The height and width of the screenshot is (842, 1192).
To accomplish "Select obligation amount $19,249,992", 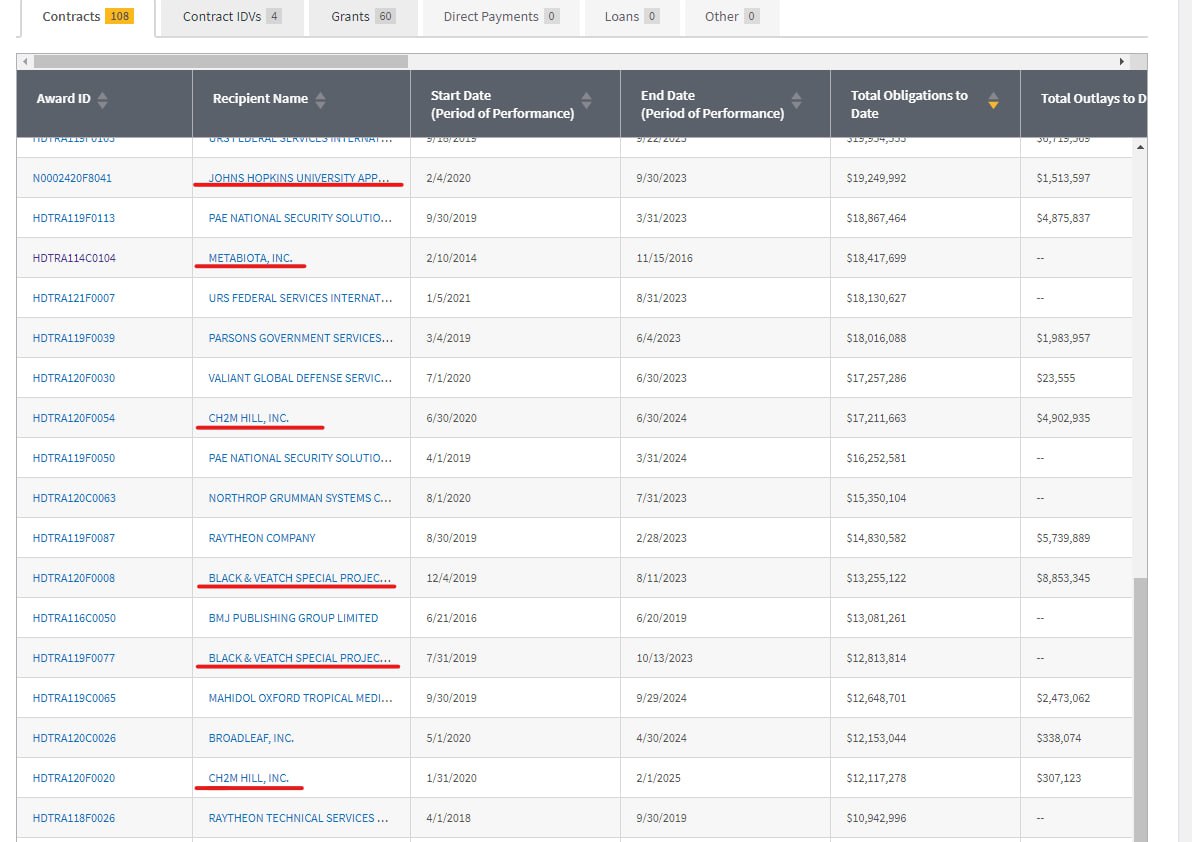I will pyautogui.click(x=876, y=178).
